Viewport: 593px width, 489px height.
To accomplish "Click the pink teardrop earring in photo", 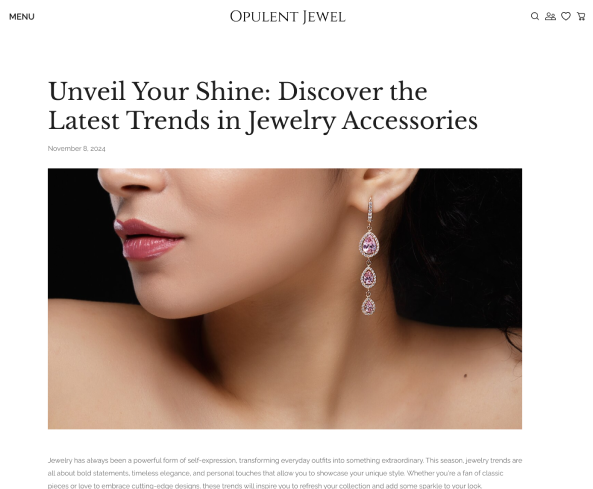I will point(368,257).
